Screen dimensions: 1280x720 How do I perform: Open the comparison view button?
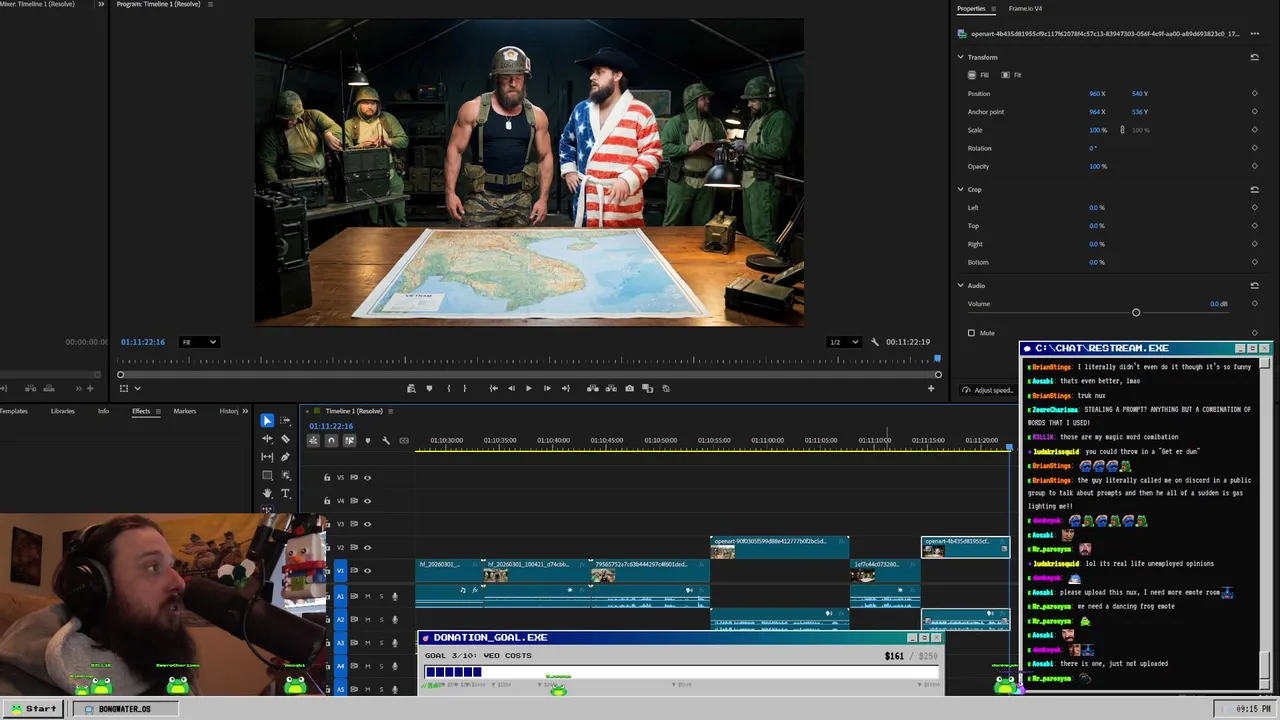point(647,388)
